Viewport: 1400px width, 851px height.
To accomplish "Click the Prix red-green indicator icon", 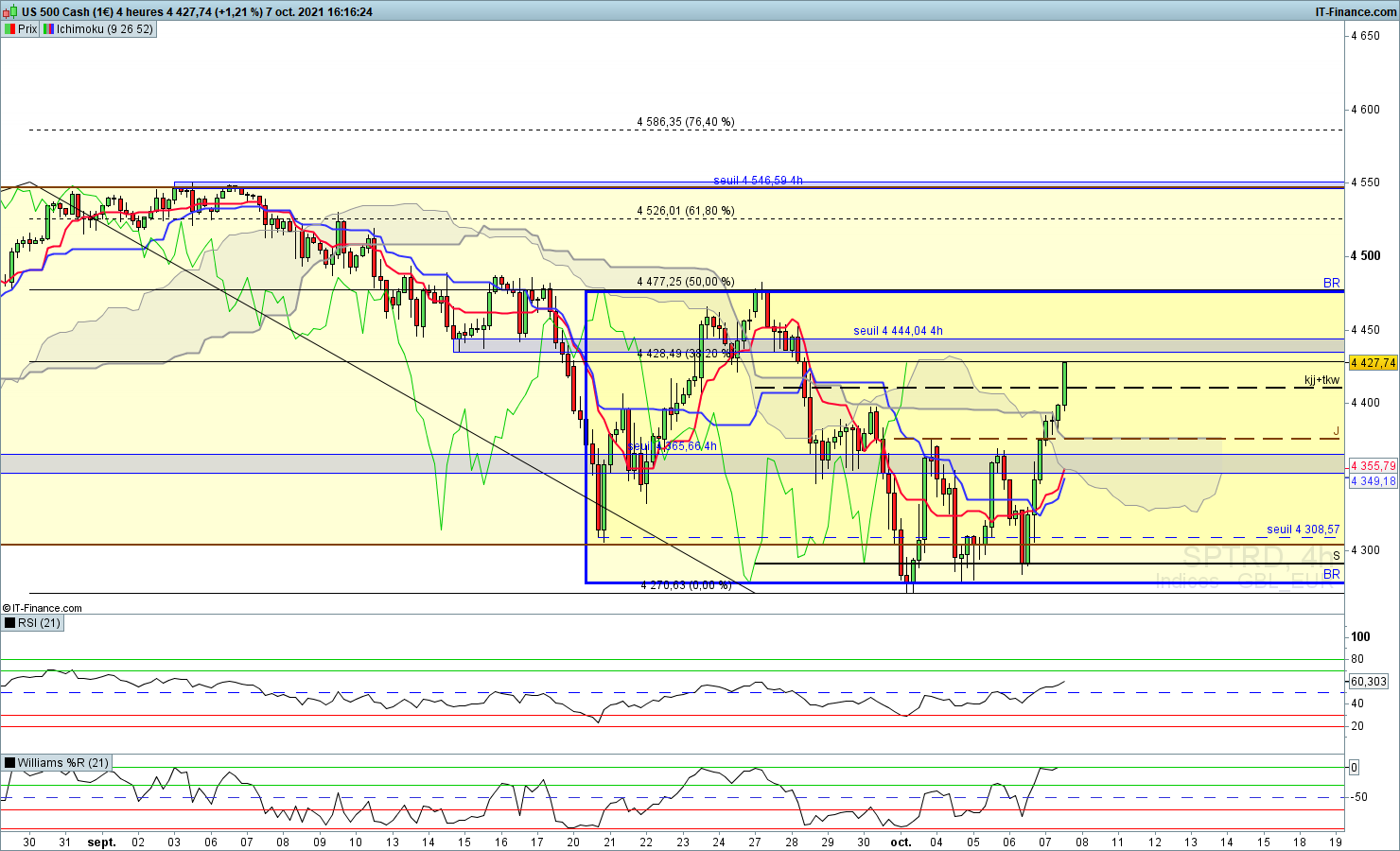I will click(9, 29).
